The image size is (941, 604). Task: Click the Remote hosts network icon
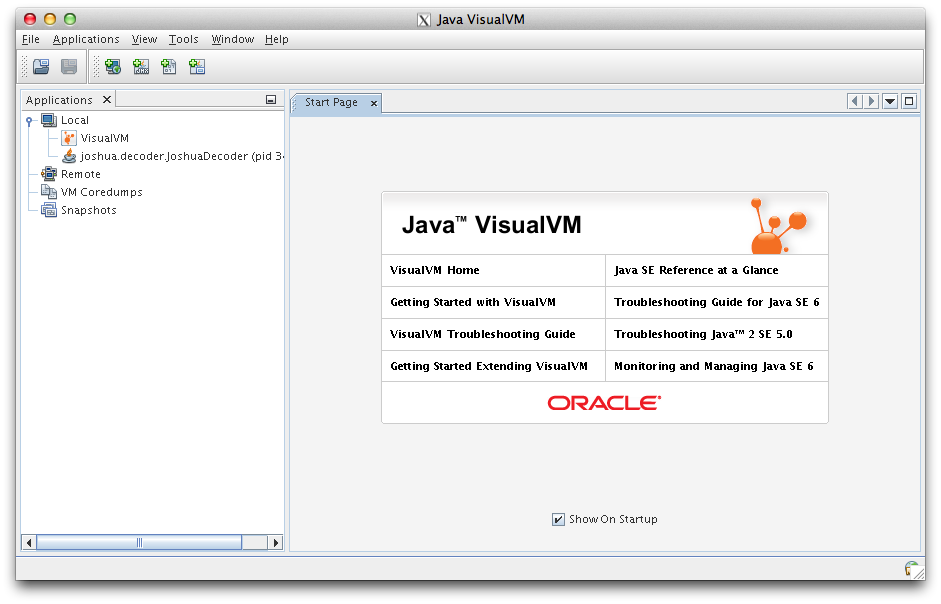[x=49, y=174]
